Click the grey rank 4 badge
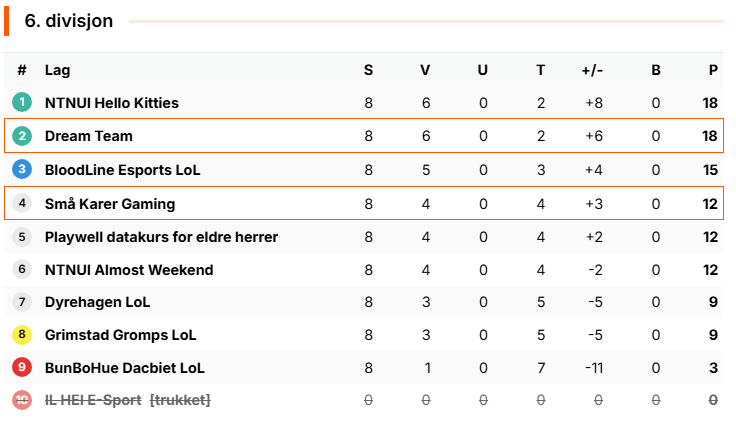The height and width of the screenshot is (421, 736). [22, 203]
